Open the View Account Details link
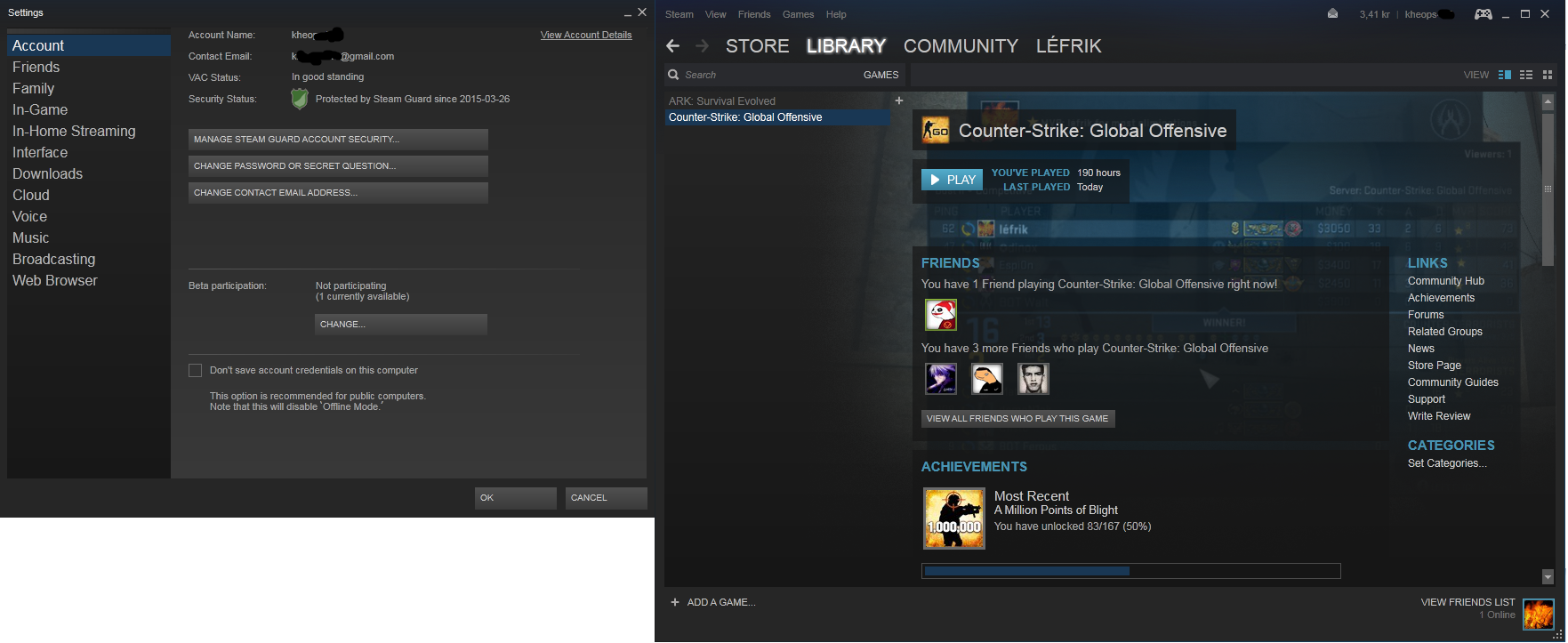The height and width of the screenshot is (643, 1568). pyautogui.click(x=586, y=35)
